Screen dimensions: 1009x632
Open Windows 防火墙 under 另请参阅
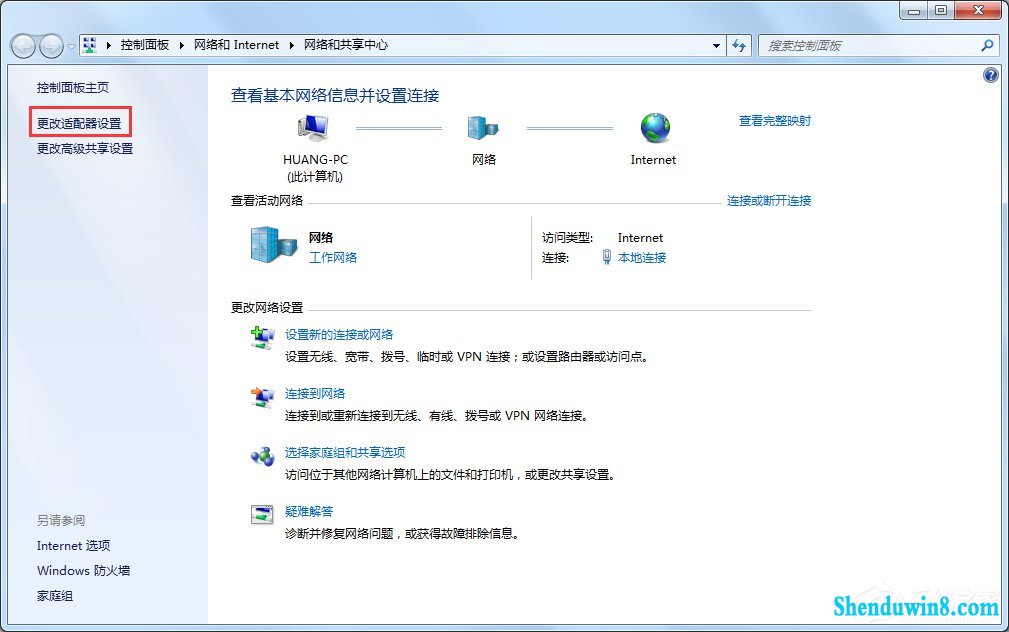[84, 571]
